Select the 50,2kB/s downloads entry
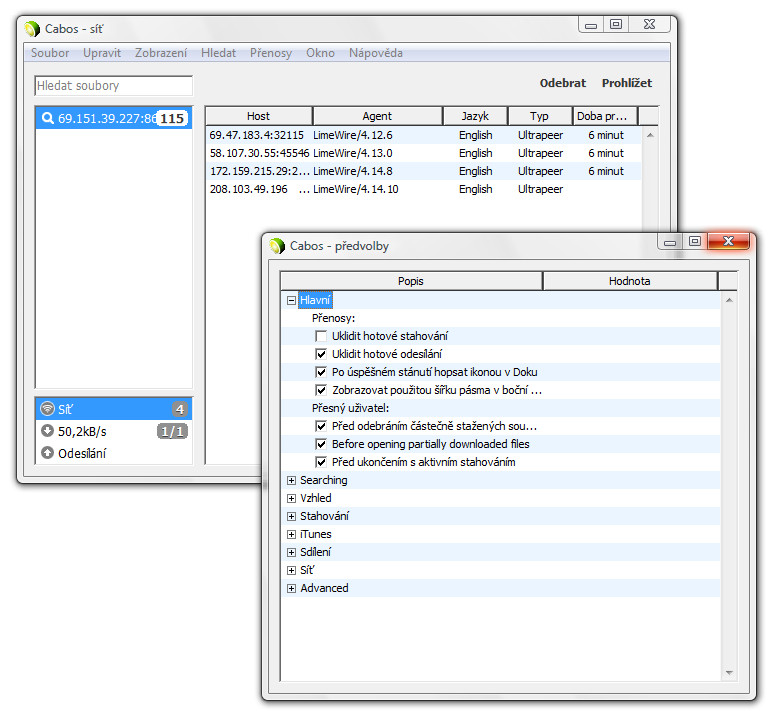Viewport: 773px width, 715px height. coord(113,431)
